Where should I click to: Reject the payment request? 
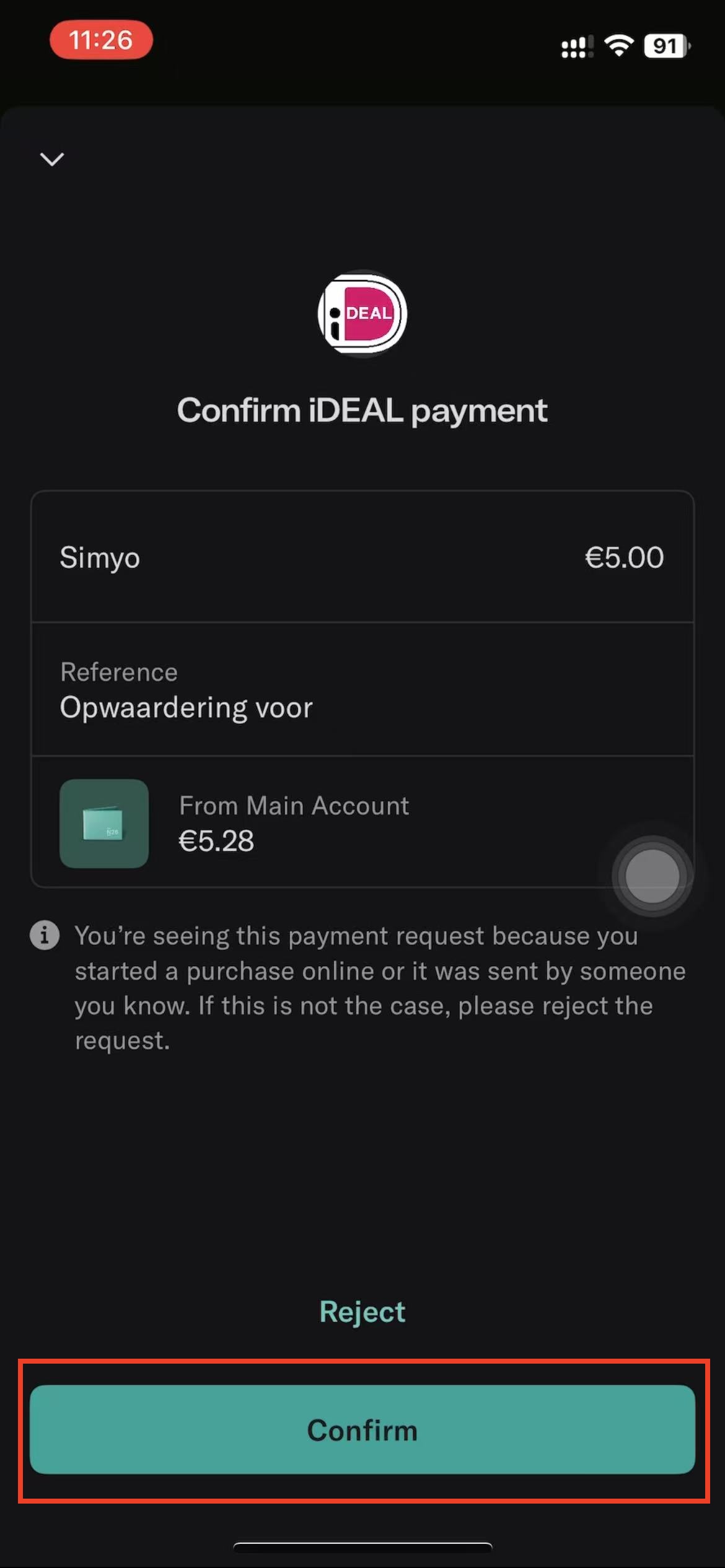(x=362, y=1311)
